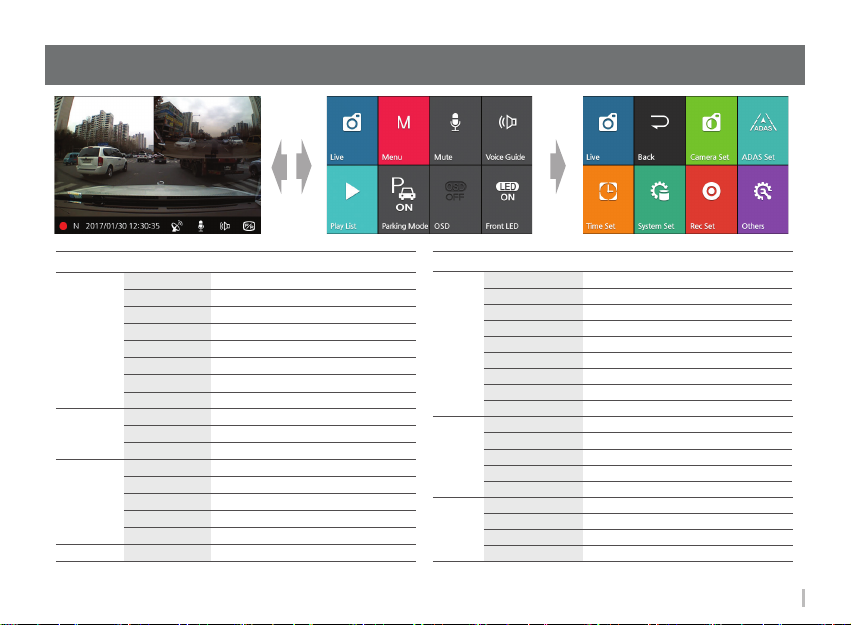Viewport: 851px width, 625px height.
Task: Open the purple Others tile
Action: tap(763, 200)
